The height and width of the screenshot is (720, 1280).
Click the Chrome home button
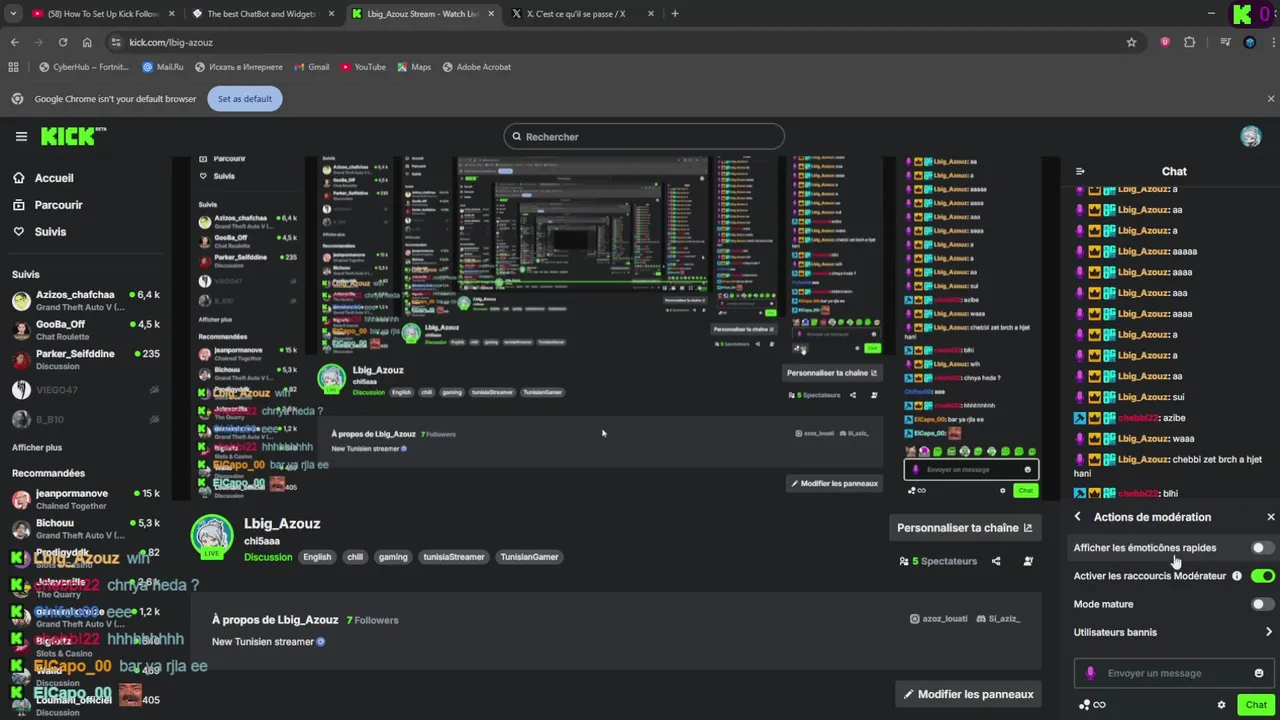coord(87,42)
